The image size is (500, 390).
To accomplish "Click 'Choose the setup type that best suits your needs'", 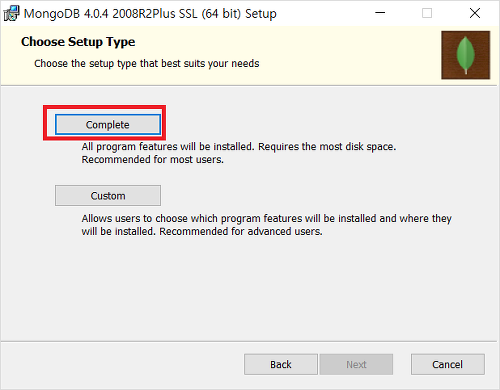I will pos(147,63).
